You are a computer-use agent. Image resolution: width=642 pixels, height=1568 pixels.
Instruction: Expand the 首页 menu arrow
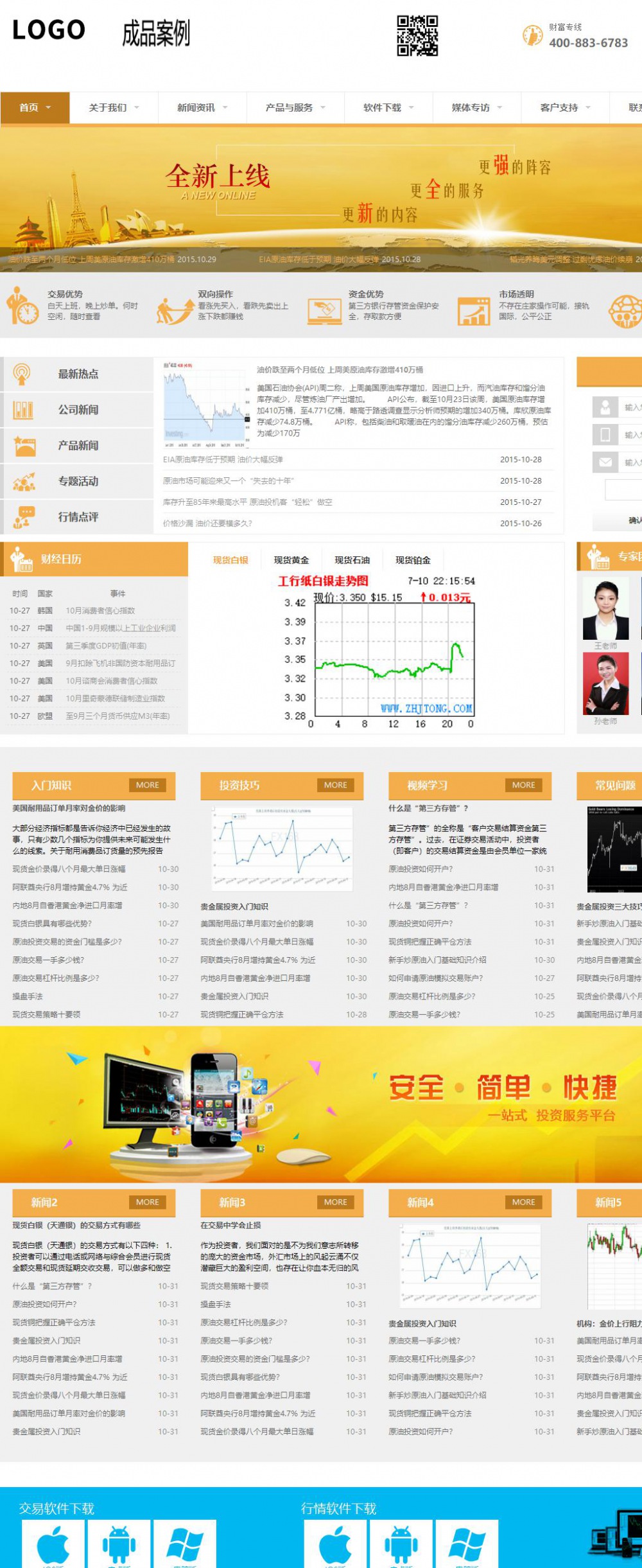point(48,108)
